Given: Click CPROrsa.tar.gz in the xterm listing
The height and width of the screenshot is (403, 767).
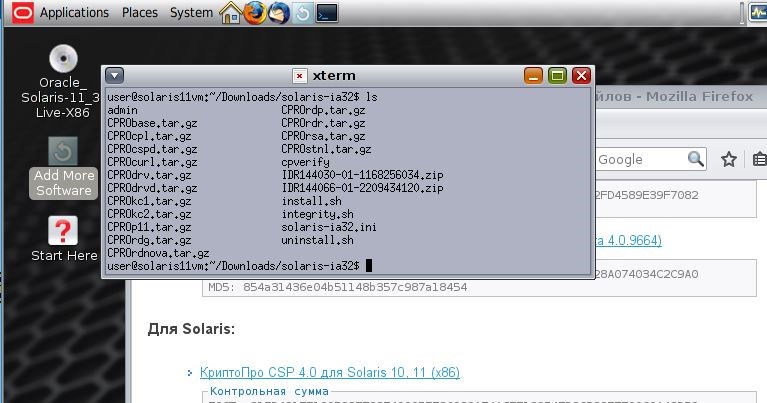Looking at the screenshot, I should pyautogui.click(x=323, y=136).
